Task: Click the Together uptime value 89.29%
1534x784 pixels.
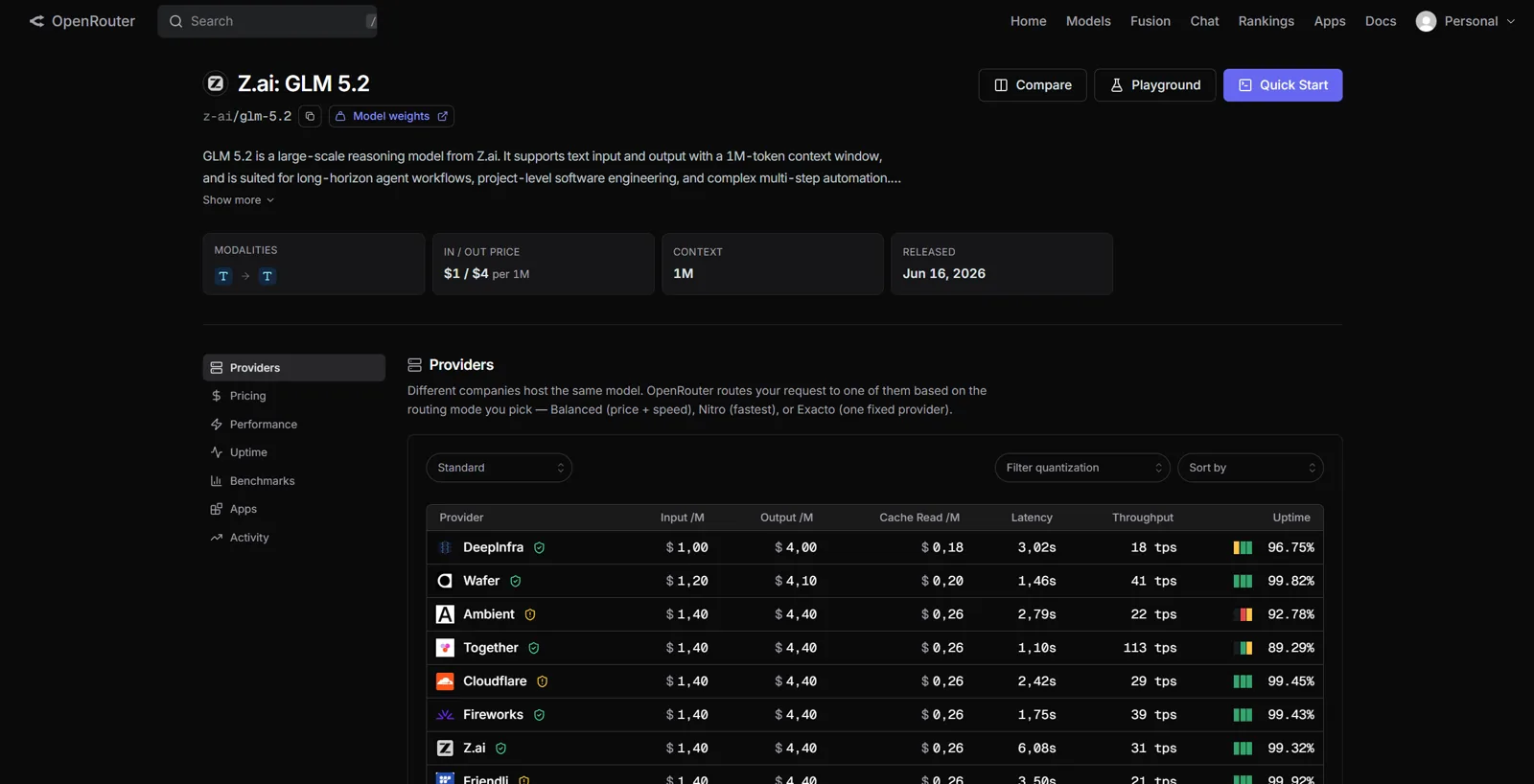Action: pyautogui.click(x=1290, y=648)
